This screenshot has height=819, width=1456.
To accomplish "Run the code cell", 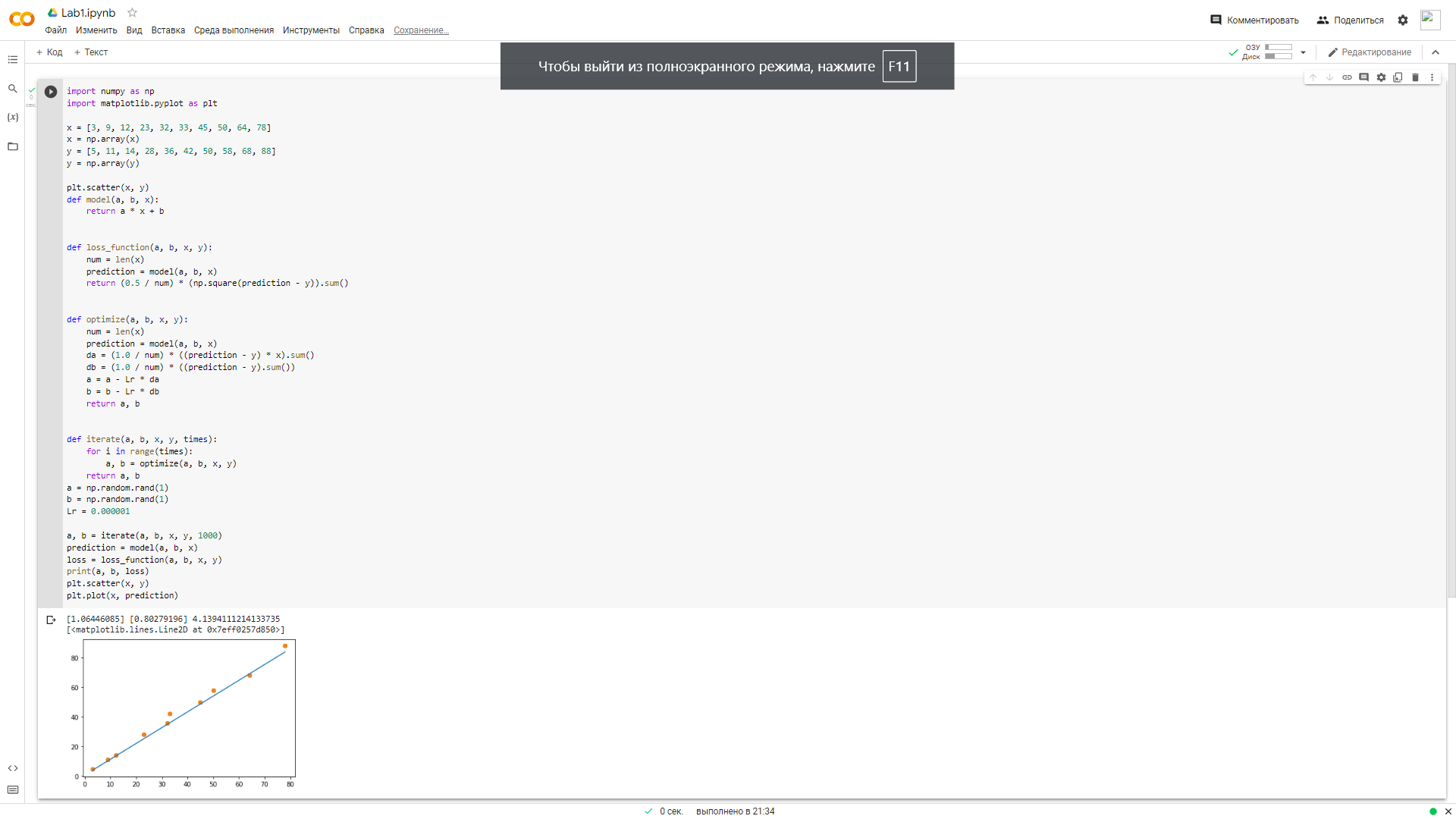I will pyautogui.click(x=51, y=92).
